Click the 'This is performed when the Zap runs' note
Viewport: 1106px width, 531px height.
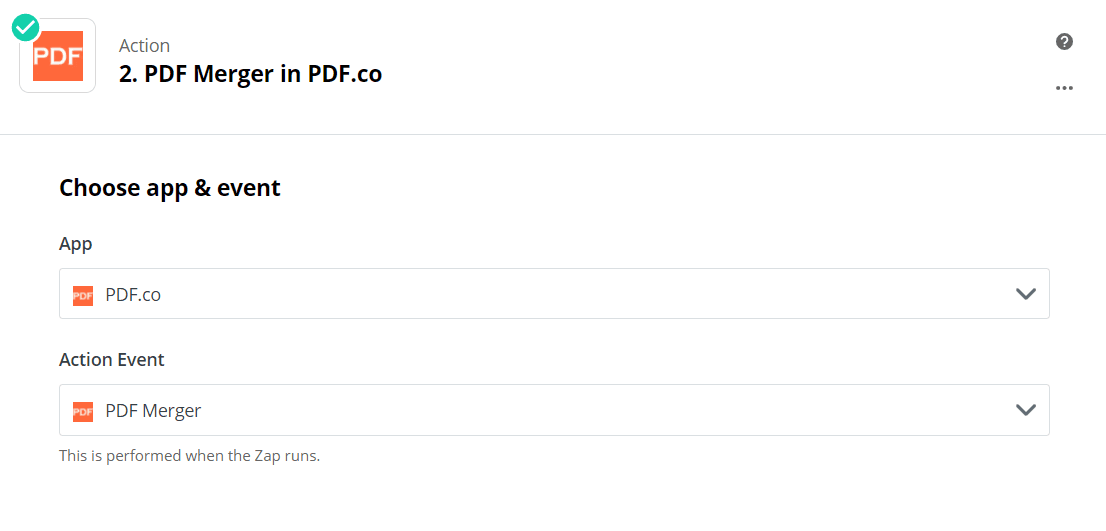tap(189, 456)
